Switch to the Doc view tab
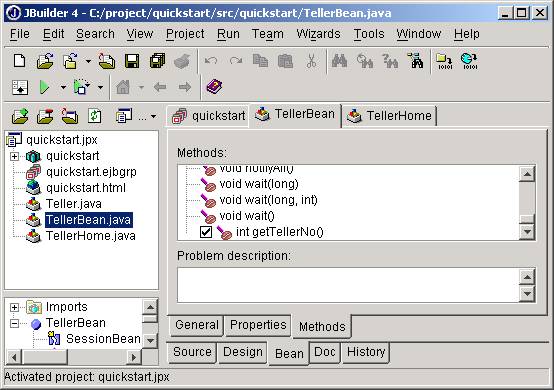 tap(325, 352)
